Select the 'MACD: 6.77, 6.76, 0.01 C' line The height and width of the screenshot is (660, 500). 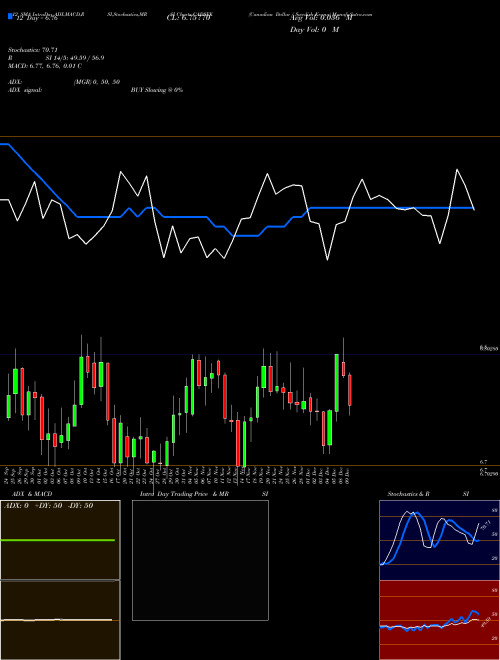click(x=45, y=66)
